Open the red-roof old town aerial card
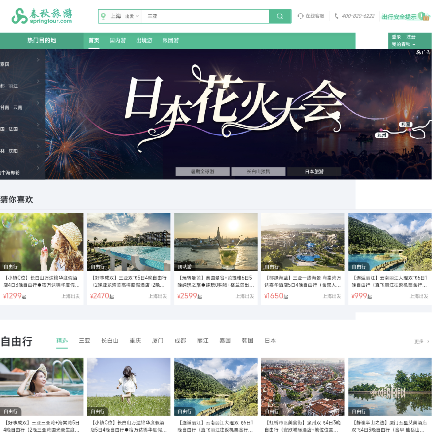 tap(303, 395)
